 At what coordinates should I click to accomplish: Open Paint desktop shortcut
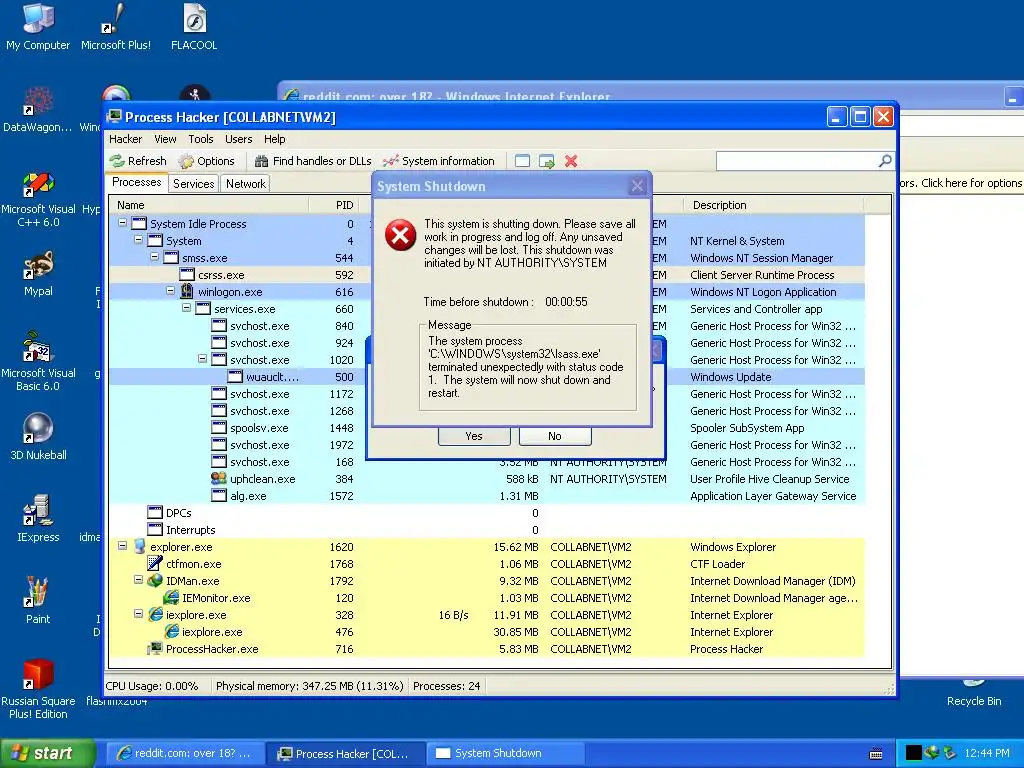(x=38, y=600)
